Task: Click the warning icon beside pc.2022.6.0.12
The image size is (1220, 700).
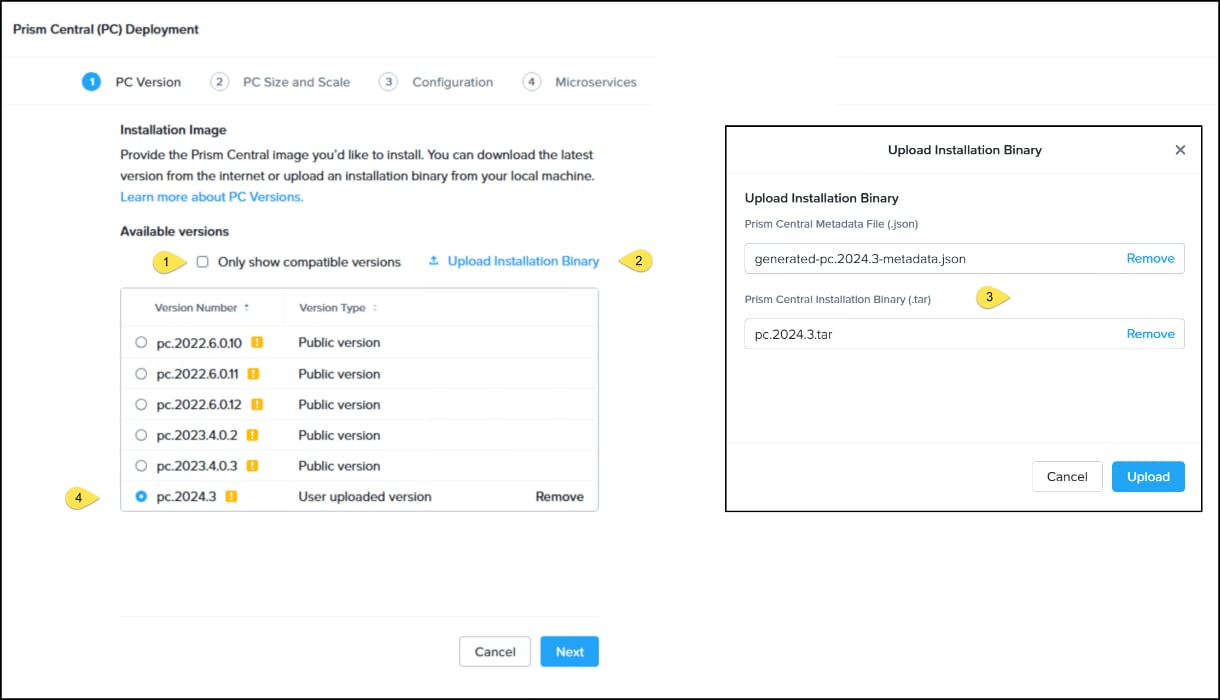Action: pyautogui.click(x=257, y=404)
